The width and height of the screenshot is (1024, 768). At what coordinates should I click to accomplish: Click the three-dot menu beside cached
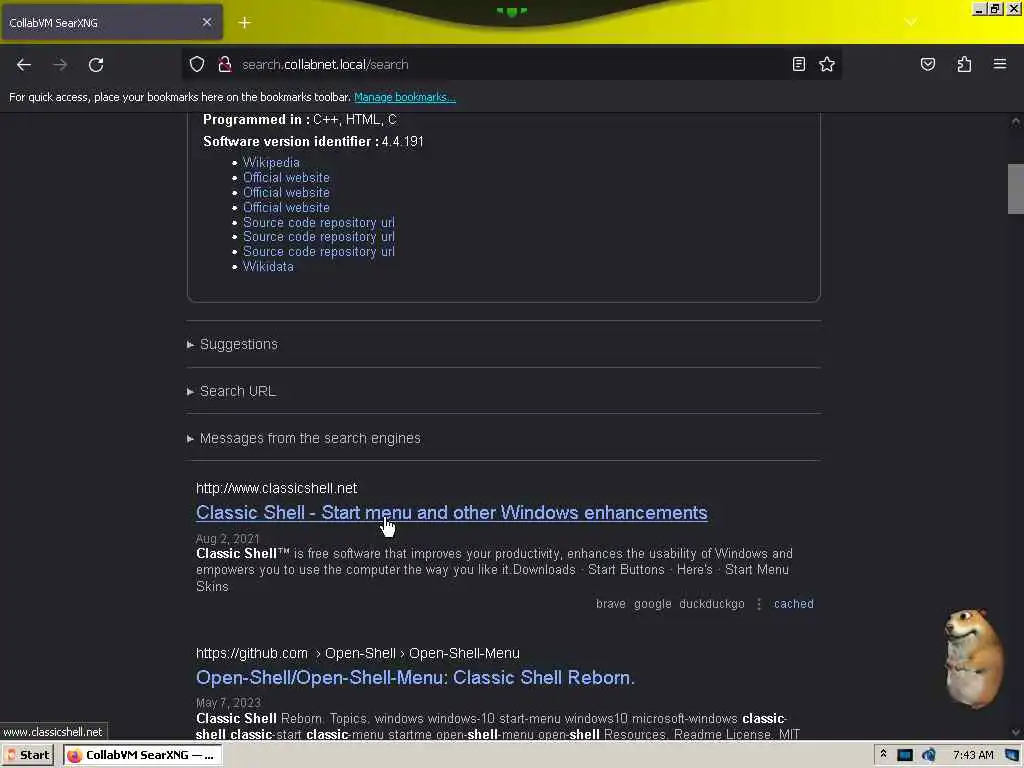[x=759, y=604]
